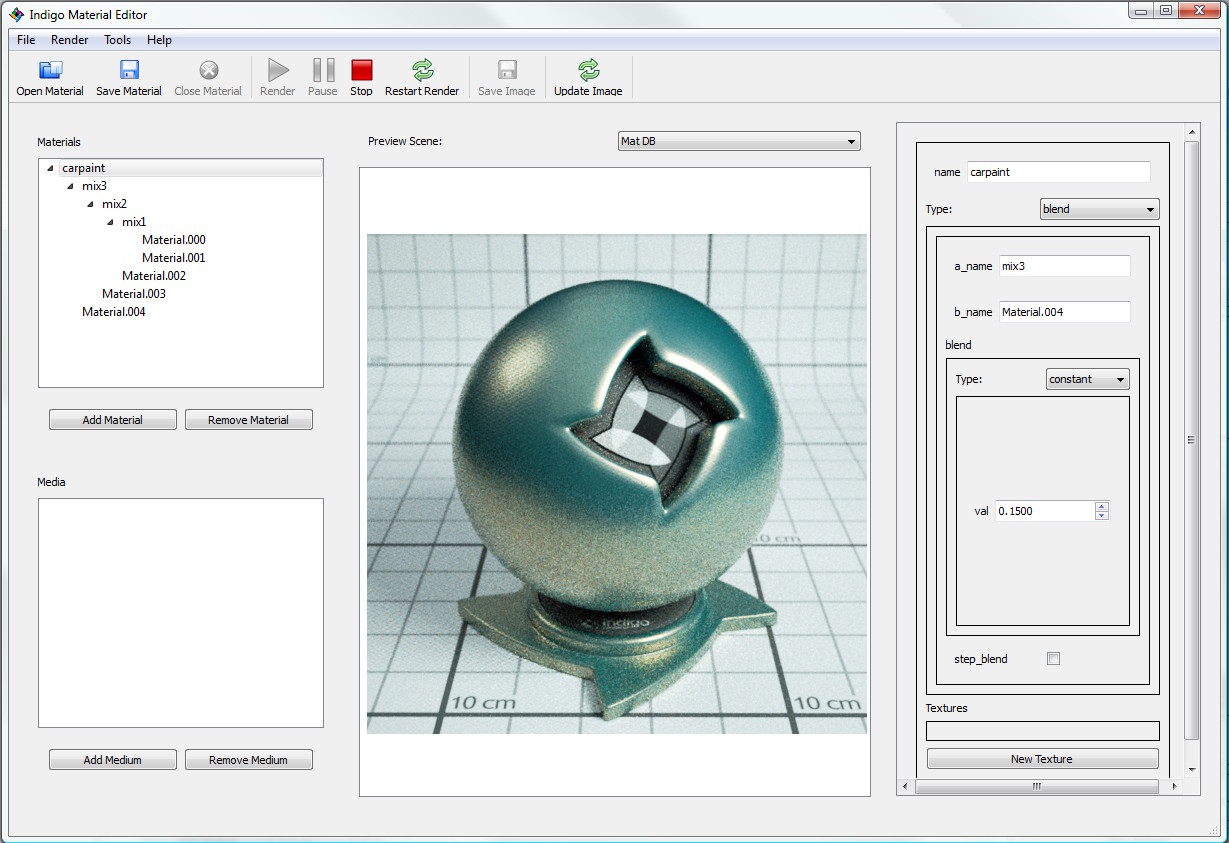Click the Indigo logo in the title bar
This screenshot has height=843, width=1229.
pos(17,14)
